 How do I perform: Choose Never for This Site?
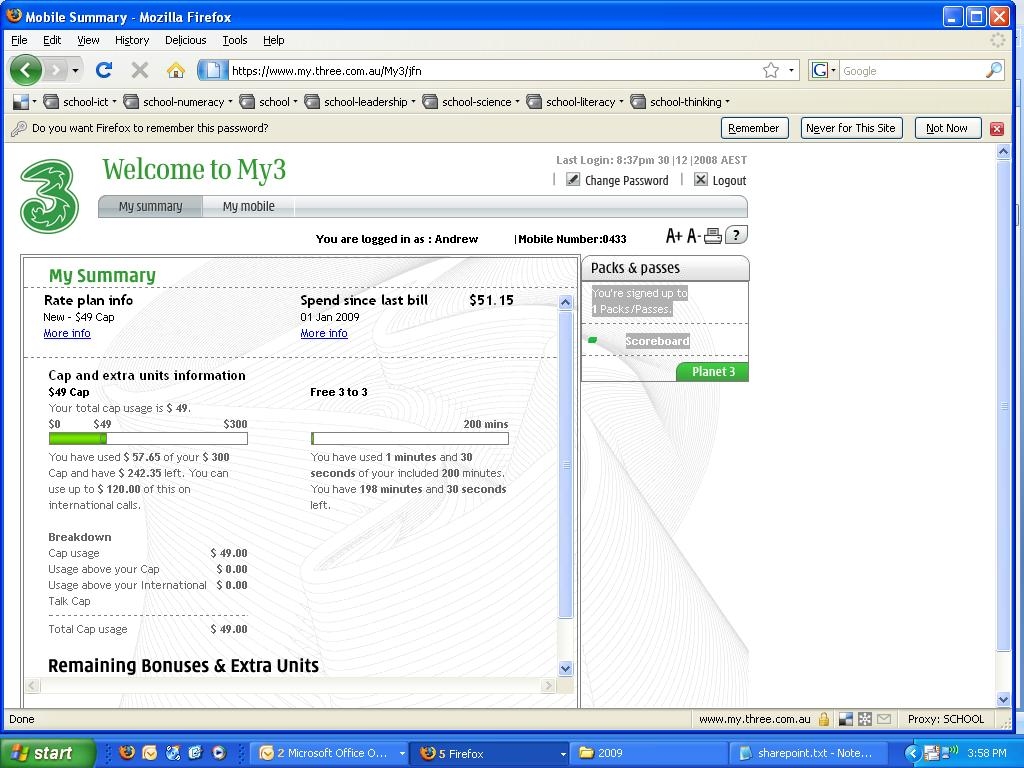tap(851, 128)
